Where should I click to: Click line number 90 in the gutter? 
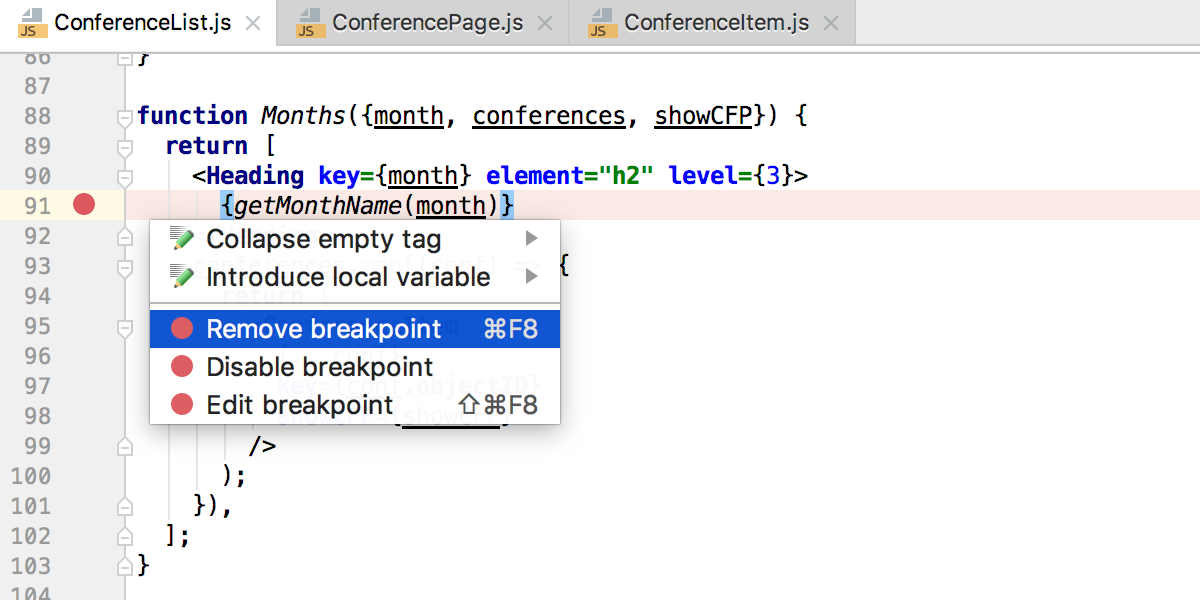37,176
